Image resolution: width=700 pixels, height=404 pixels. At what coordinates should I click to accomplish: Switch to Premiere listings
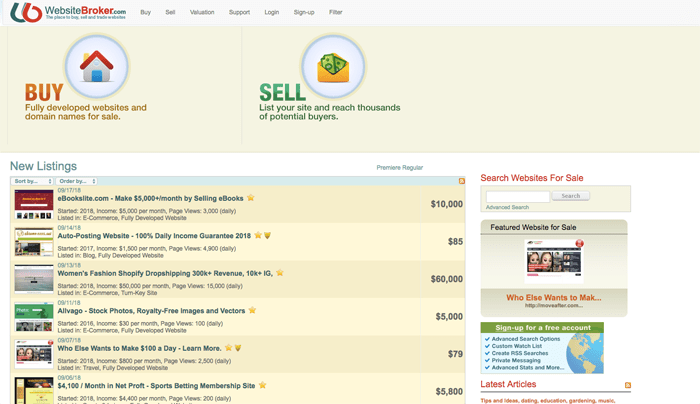(388, 168)
